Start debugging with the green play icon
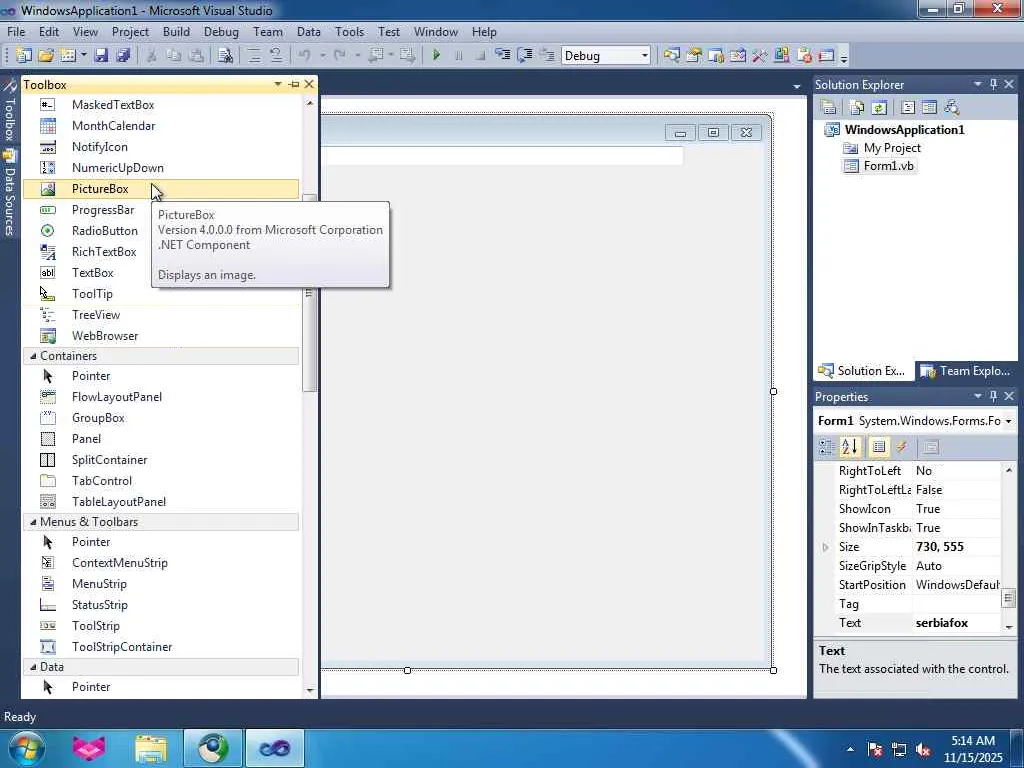 pos(436,56)
